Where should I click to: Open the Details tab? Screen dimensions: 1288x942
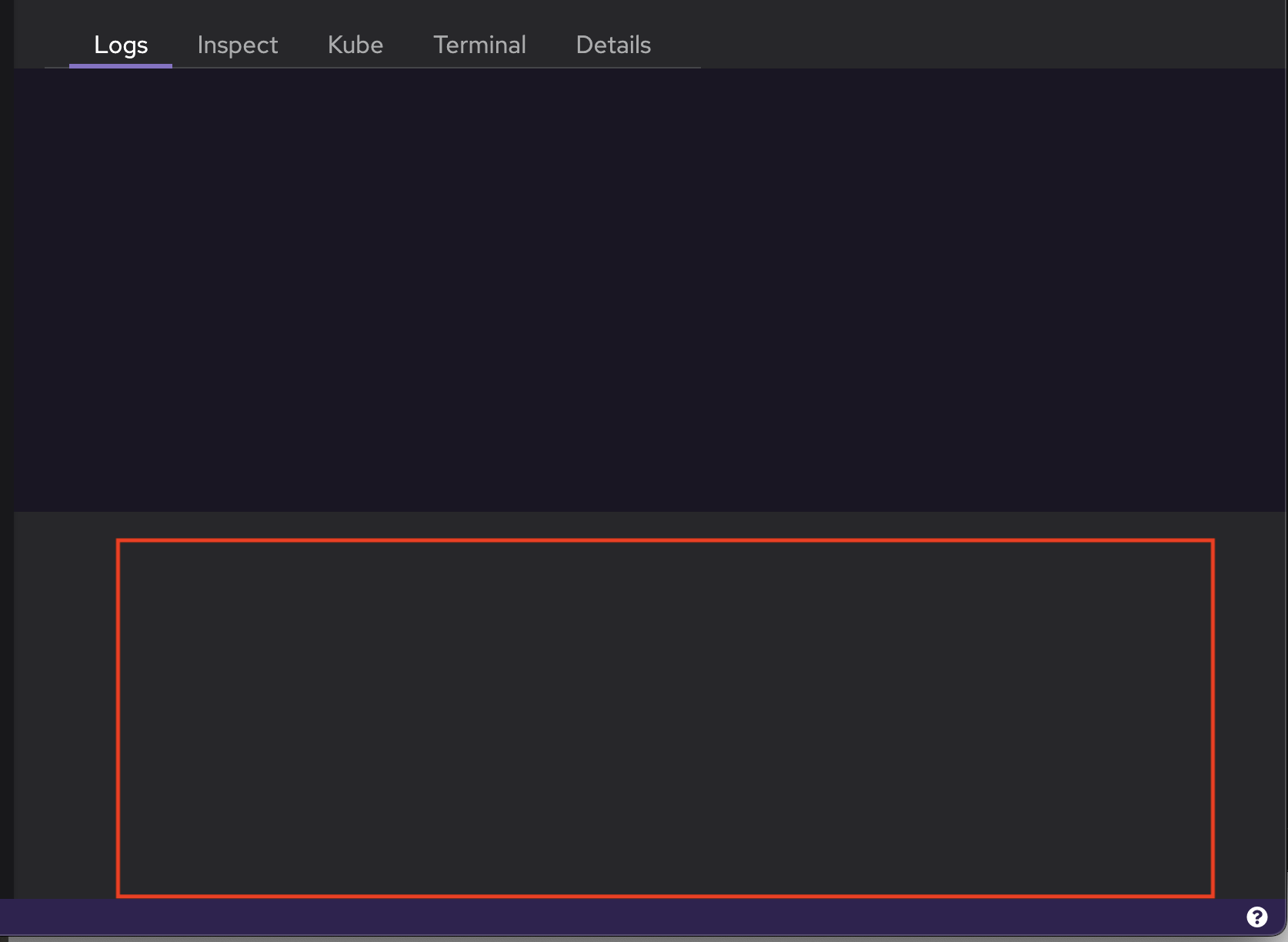[x=613, y=45]
